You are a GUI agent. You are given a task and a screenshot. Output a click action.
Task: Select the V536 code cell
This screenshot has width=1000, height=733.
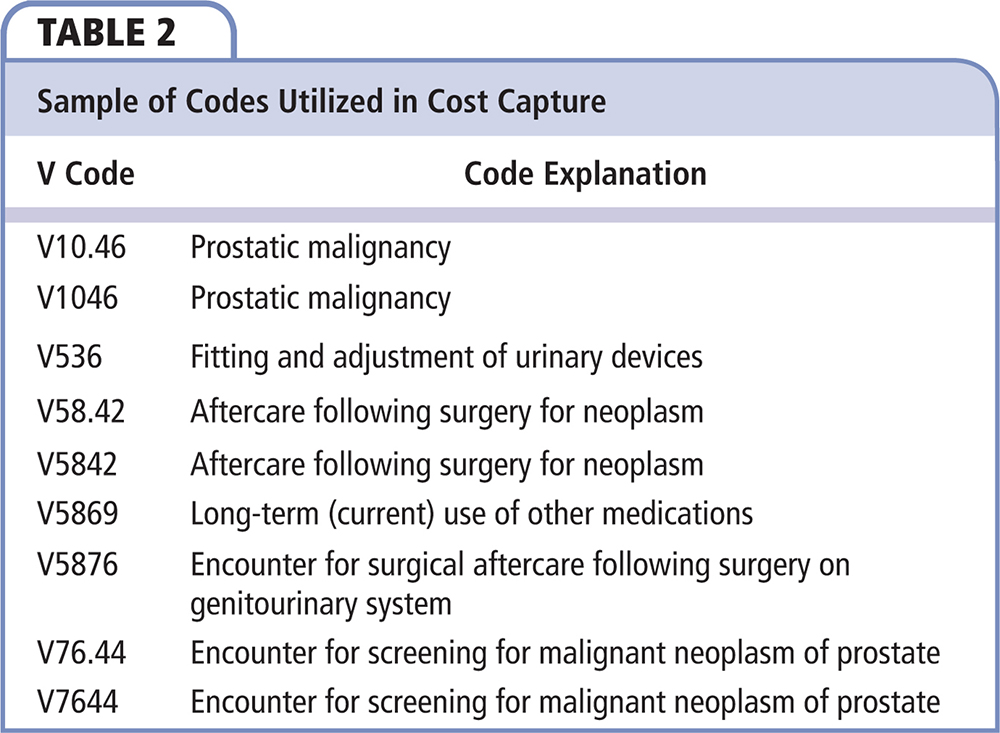(x=70, y=356)
